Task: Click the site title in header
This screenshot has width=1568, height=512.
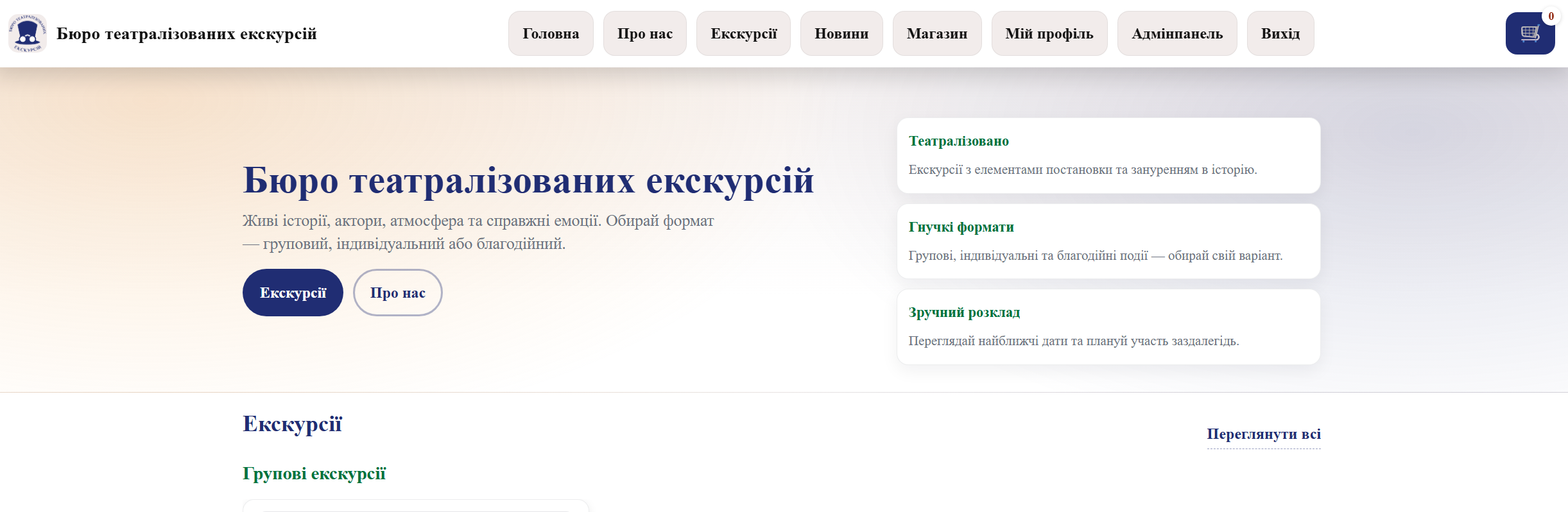Action: point(187,33)
